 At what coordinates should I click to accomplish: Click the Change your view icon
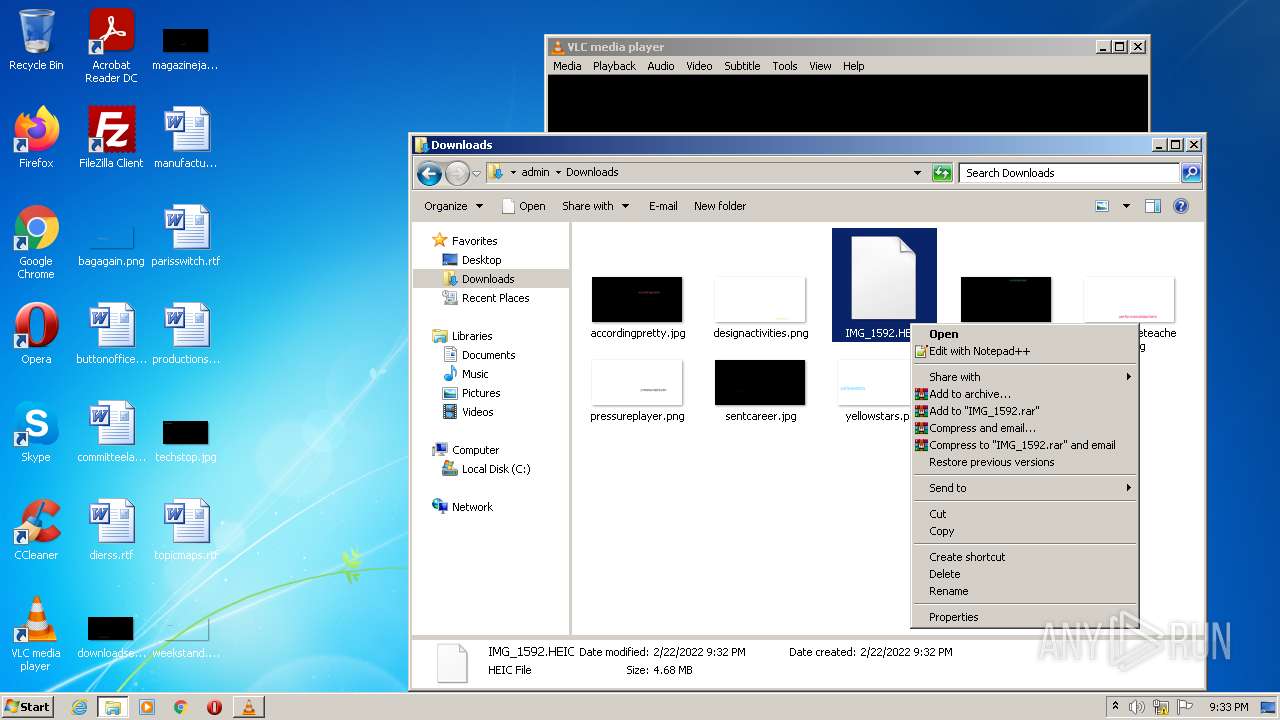(1102, 206)
